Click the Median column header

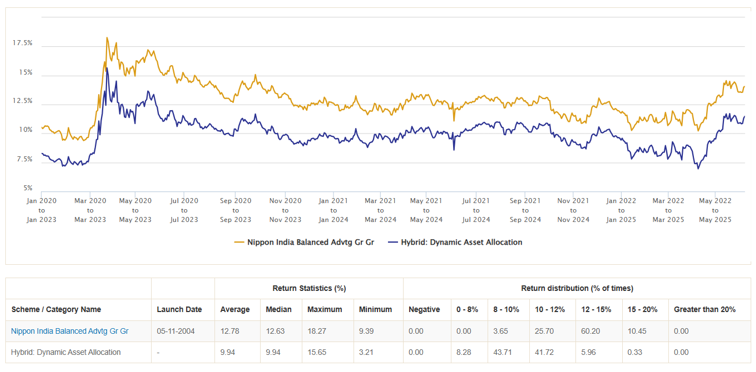click(x=279, y=309)
